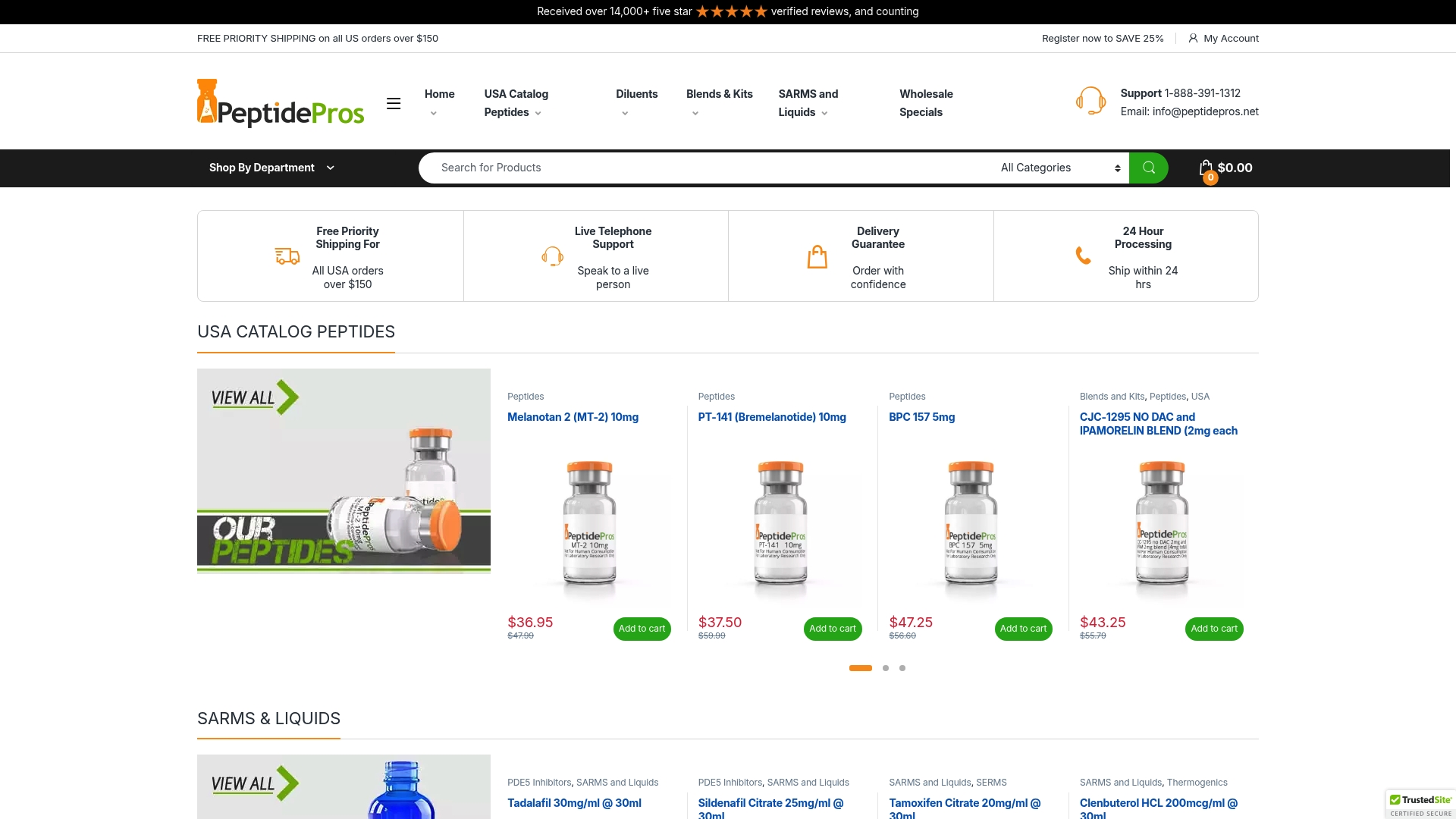The width and height of the screenshot is (1456, 819).
Task: Open the BPC 157 5mg product page
Action: (x=921, y=417)
